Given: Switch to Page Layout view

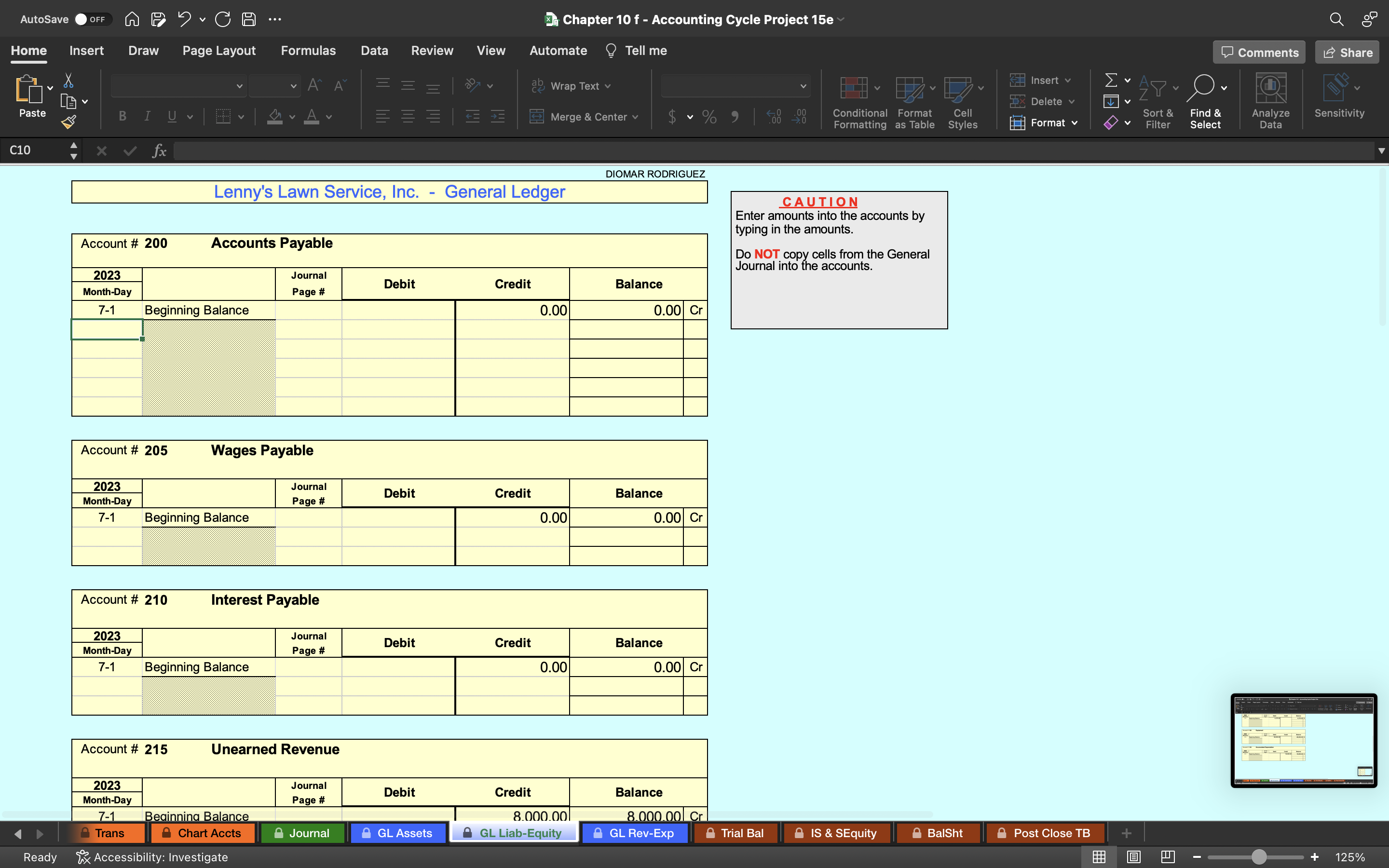Looking at the screenshot, I should tap(1133, 857).
